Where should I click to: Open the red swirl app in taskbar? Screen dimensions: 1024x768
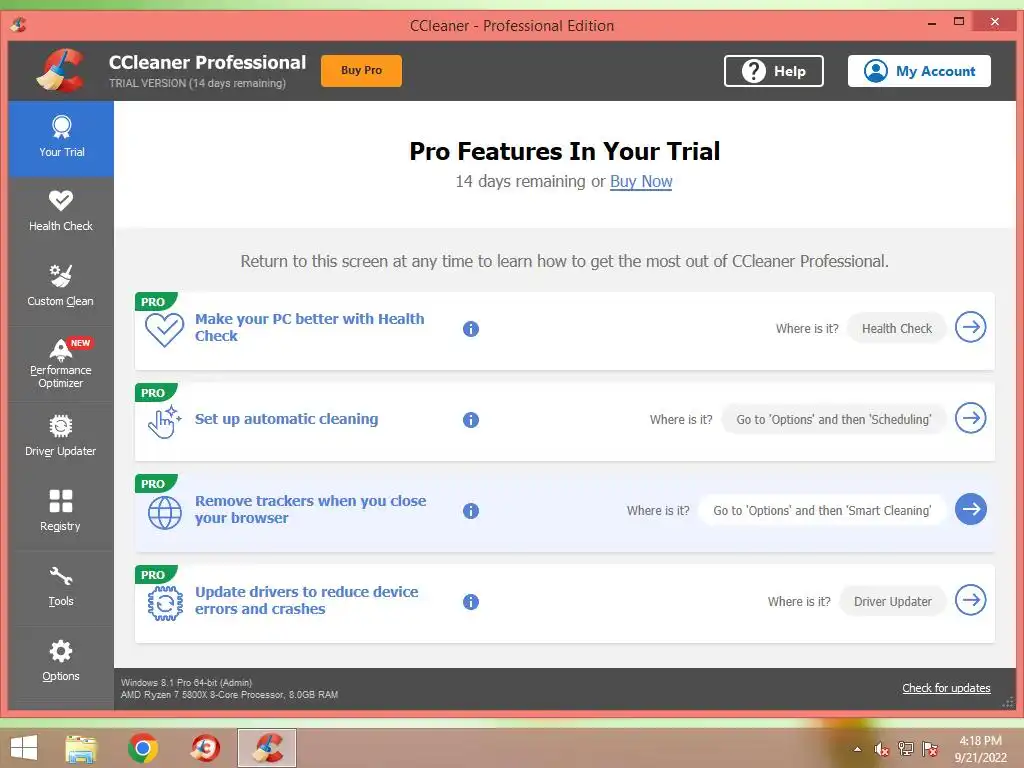pos(205,748)
